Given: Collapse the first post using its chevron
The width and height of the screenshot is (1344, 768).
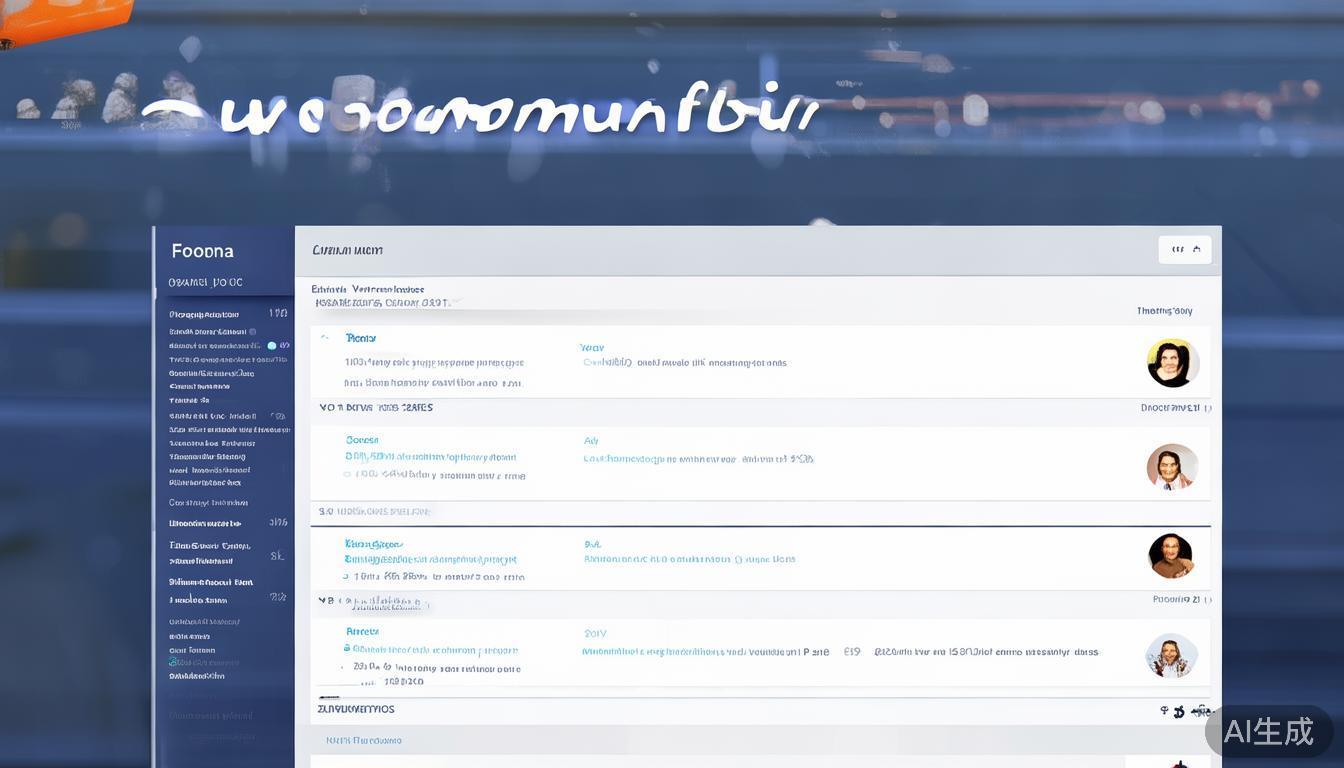Looking at the screenshot, I should (x=324, y=339).
